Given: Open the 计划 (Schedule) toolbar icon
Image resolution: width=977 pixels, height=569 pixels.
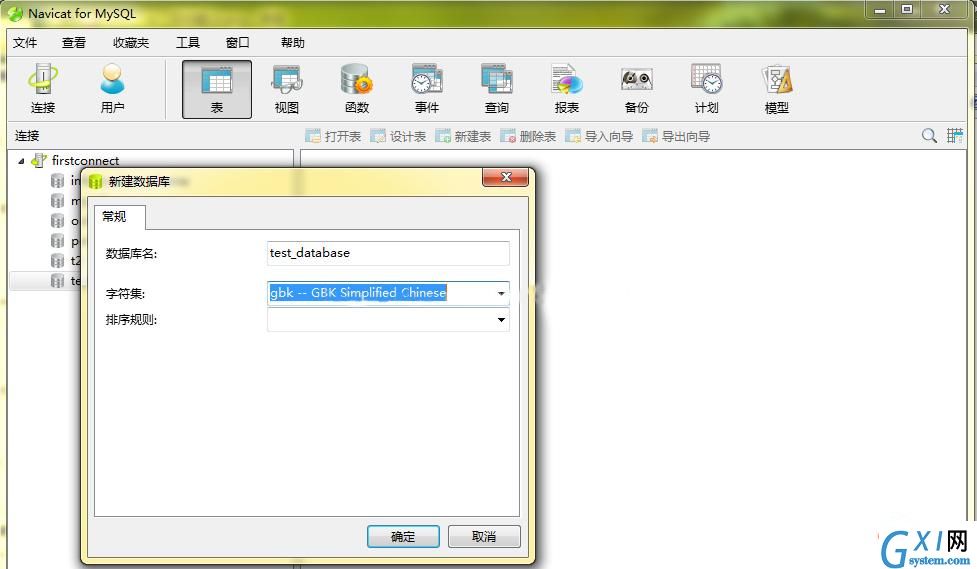Looking at the screenshot, I should point(707,89).
